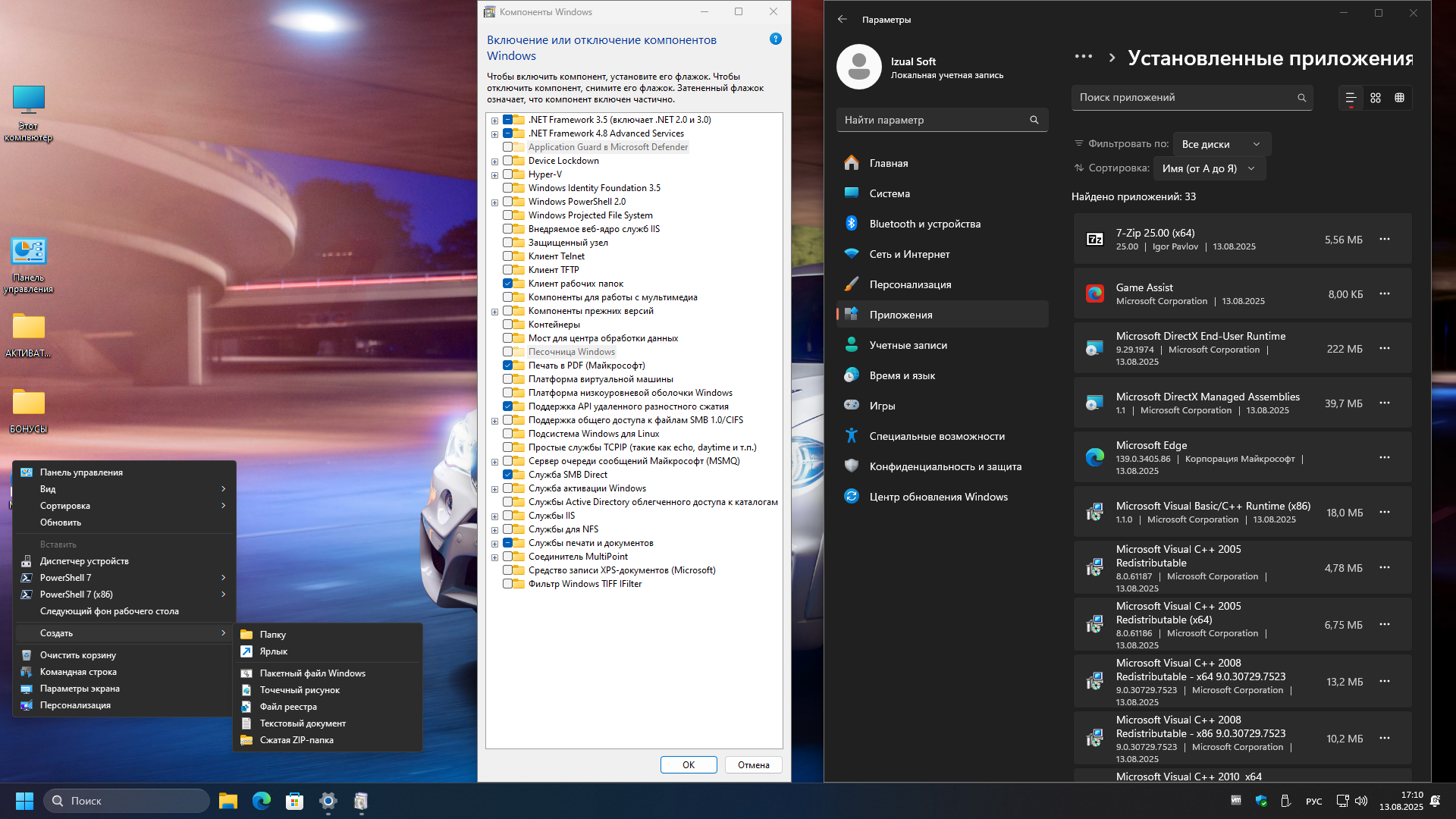
Task: Open File Explorer from taskbar
Action: [228, 801]
